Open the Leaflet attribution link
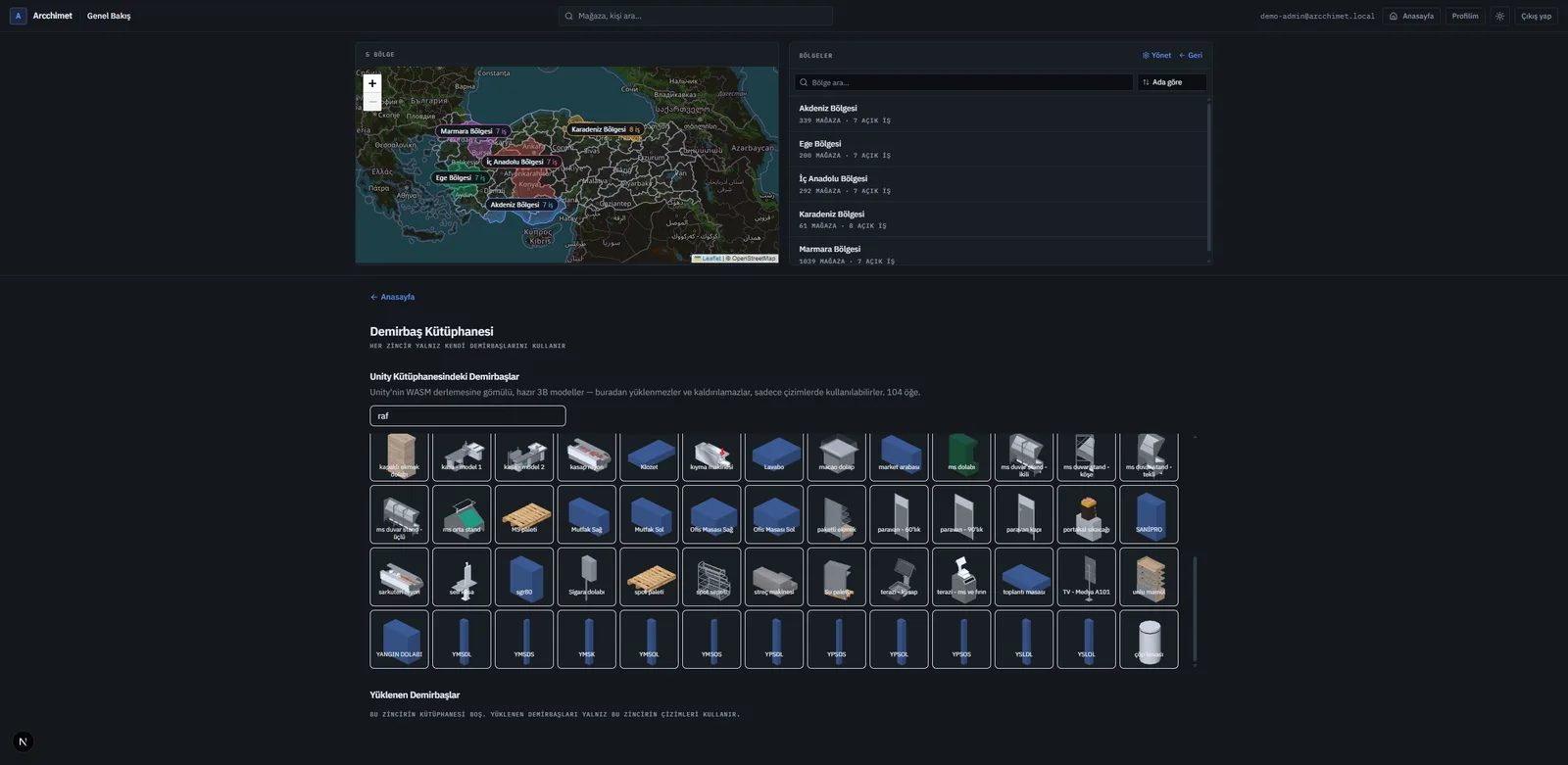1568x765 pixels. click(x=708, y=259)
